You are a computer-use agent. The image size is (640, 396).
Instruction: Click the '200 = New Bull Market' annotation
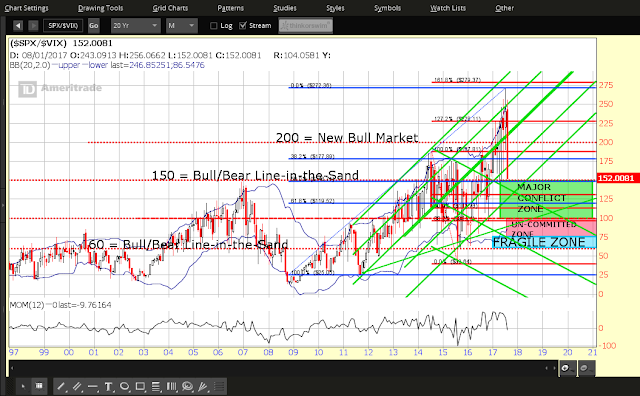point(347,138)
